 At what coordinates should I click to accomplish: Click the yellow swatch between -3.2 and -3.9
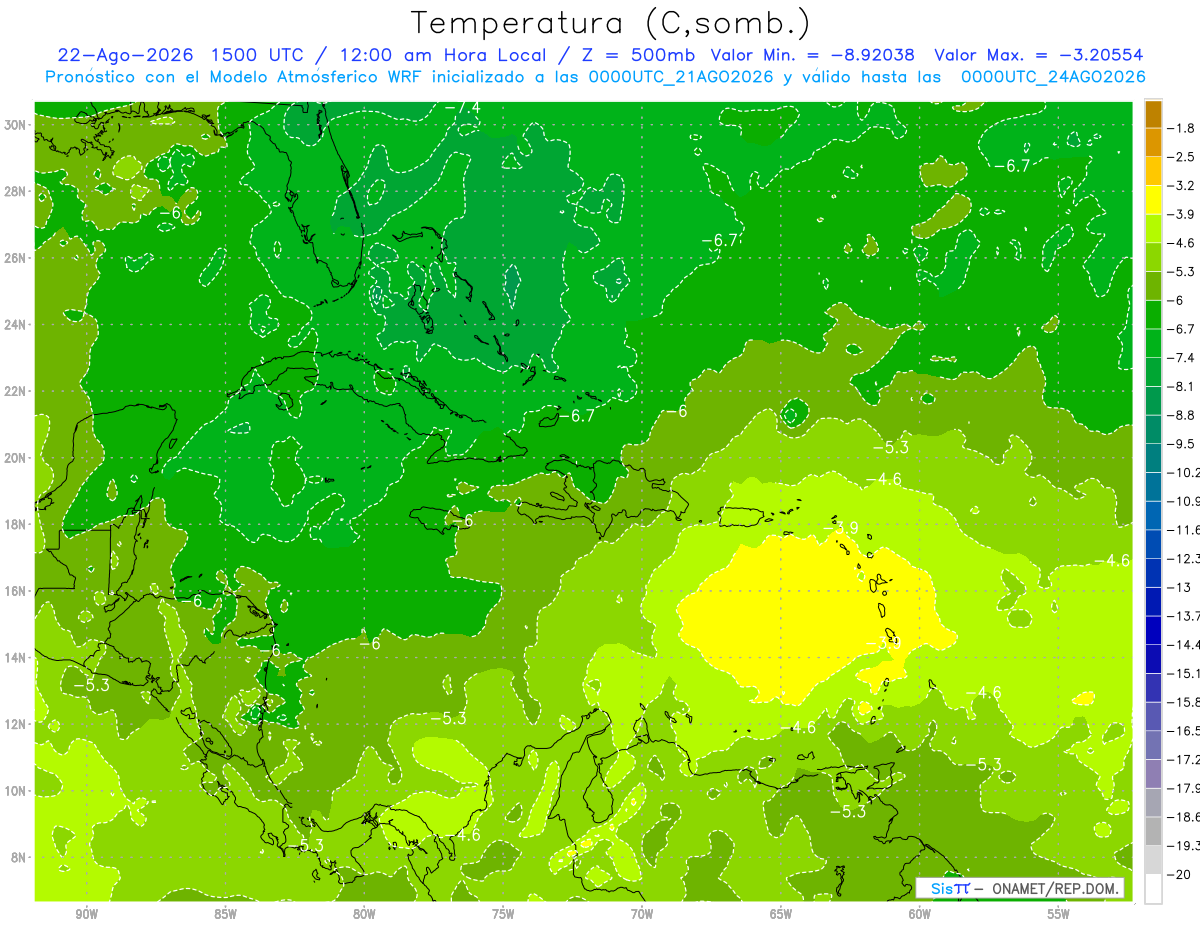(1153, 200)
